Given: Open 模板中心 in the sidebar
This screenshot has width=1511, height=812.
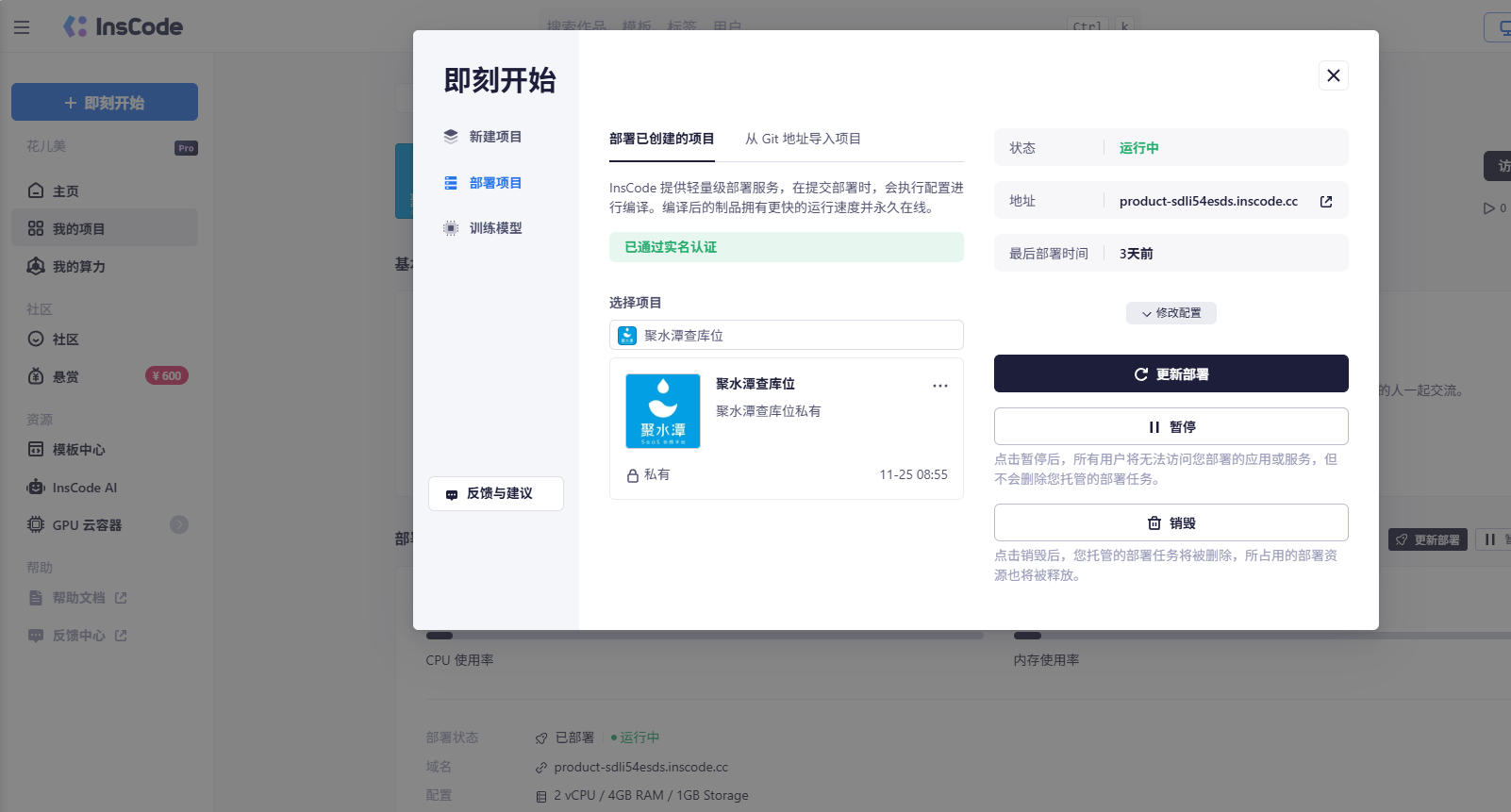Looking at the screenshot, I should (x=105, y=449).
